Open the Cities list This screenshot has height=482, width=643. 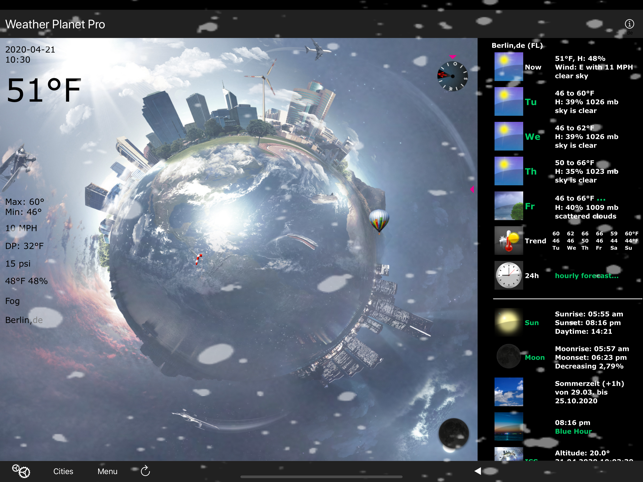63,471
